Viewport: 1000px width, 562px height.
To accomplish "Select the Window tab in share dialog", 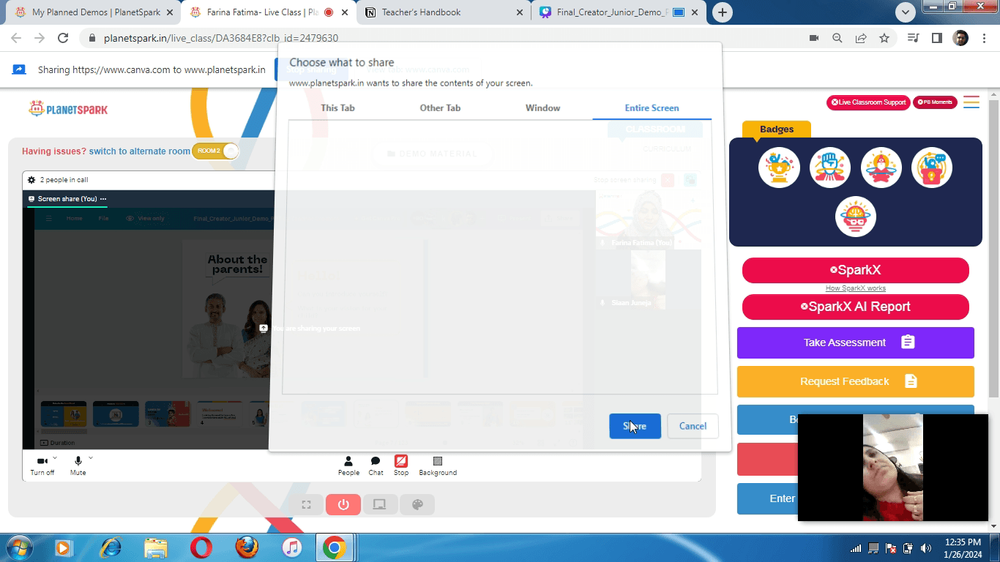I will coord(543,108).
